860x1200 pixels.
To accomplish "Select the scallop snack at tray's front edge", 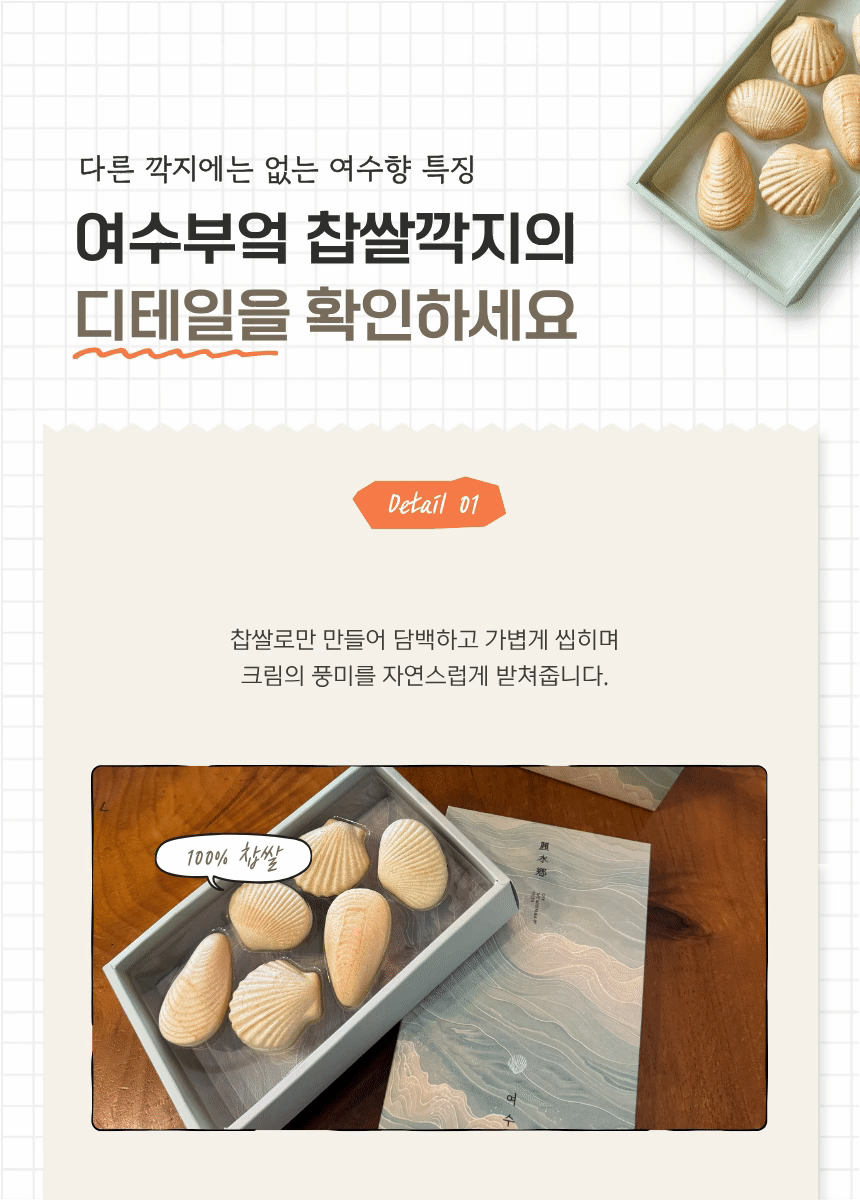I will click(x=275, y=1006).
